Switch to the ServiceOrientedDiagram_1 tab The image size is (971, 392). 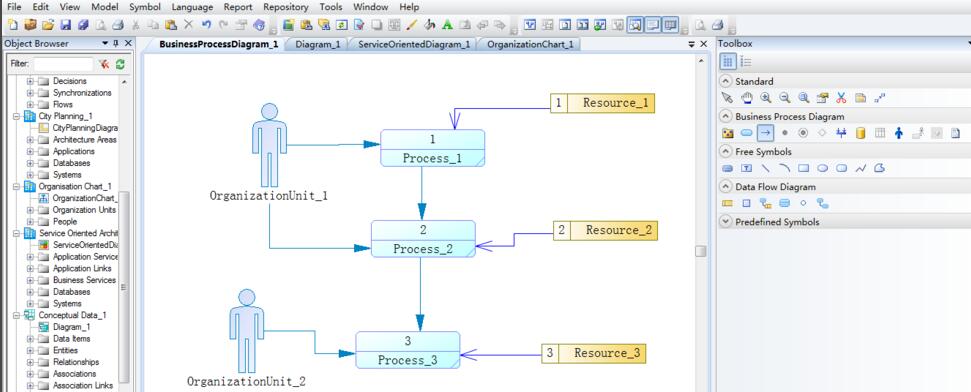tap(414, 44)
